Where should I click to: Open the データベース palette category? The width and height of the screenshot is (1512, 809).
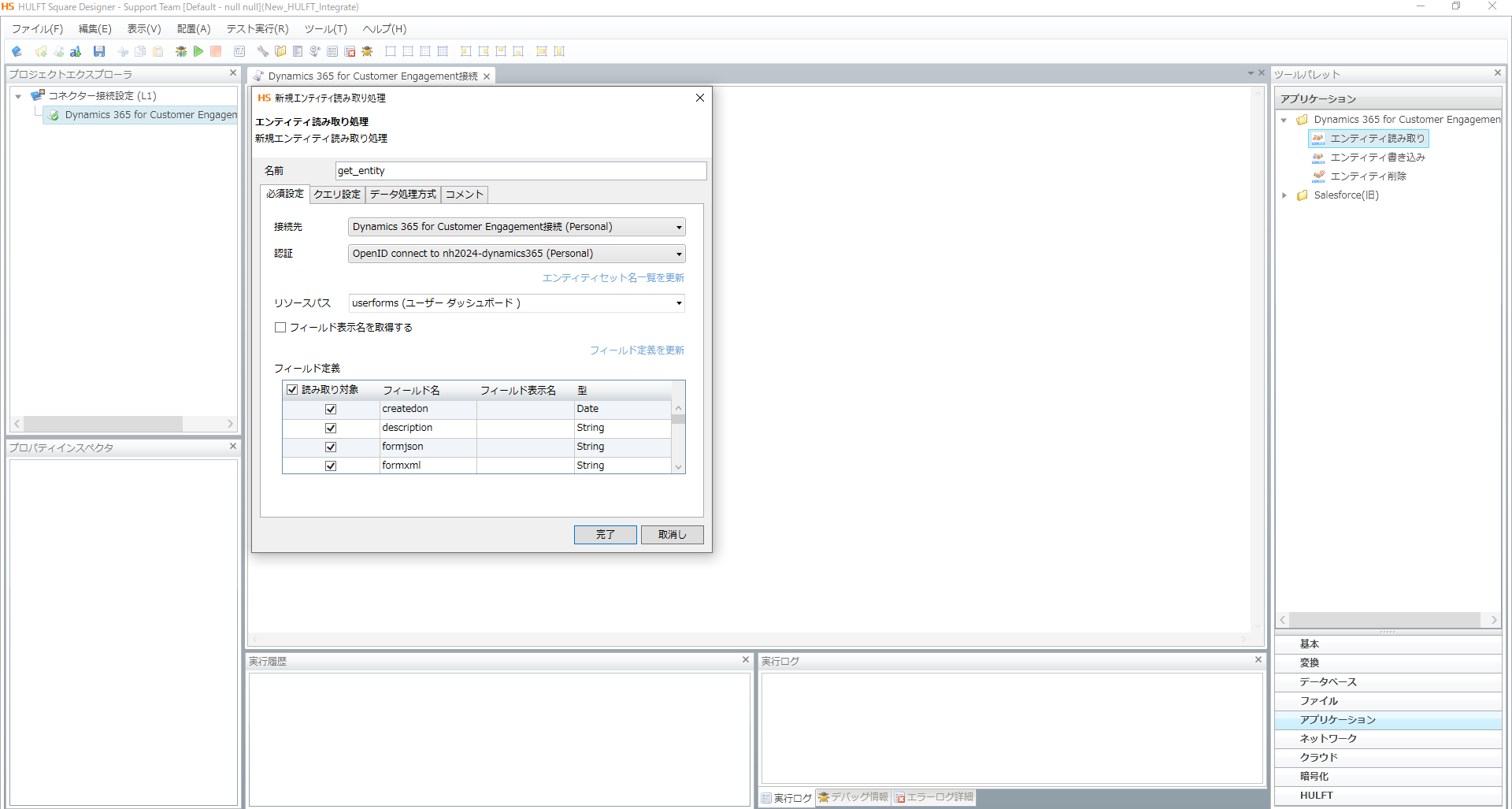click(x=1388, y=682)
